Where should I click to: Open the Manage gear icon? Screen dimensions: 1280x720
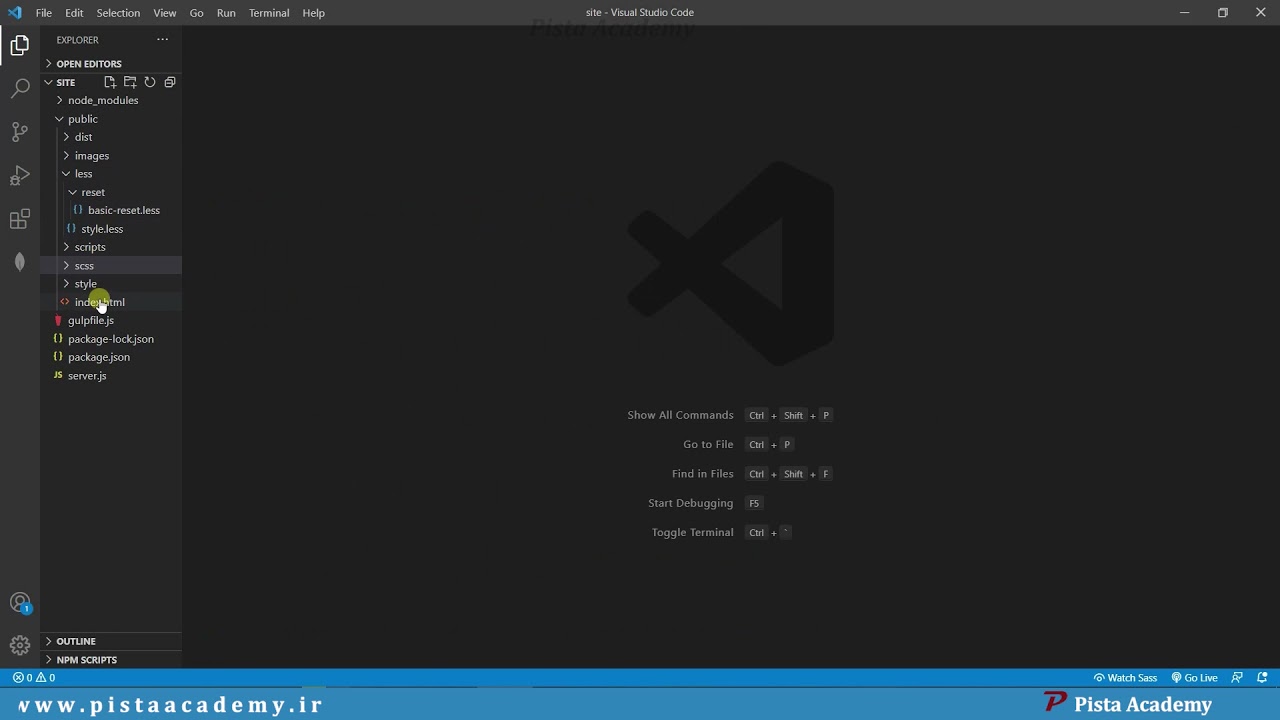(x=20, y=645)
